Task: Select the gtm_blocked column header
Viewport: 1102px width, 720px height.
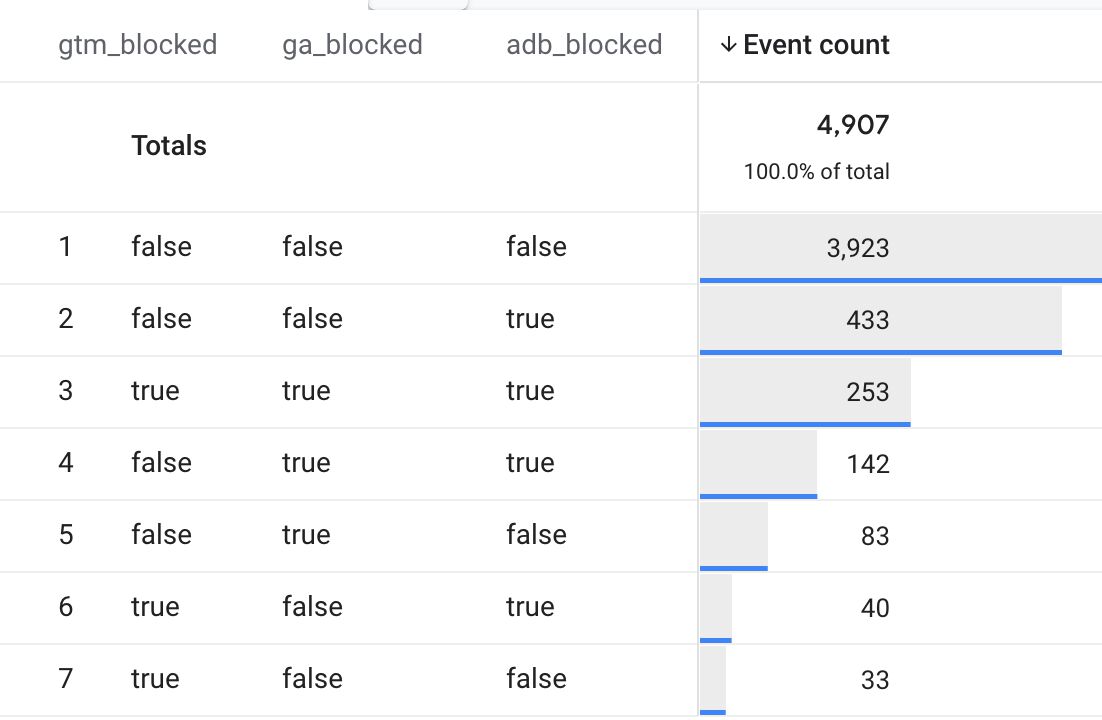Action: [x=138, y=45]
